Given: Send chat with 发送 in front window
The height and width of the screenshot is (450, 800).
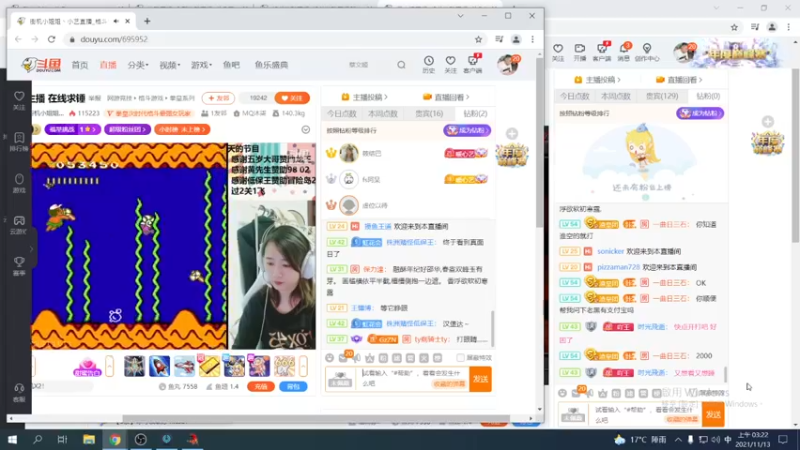Looking at the screenshot, I should (x=480, y=379).
